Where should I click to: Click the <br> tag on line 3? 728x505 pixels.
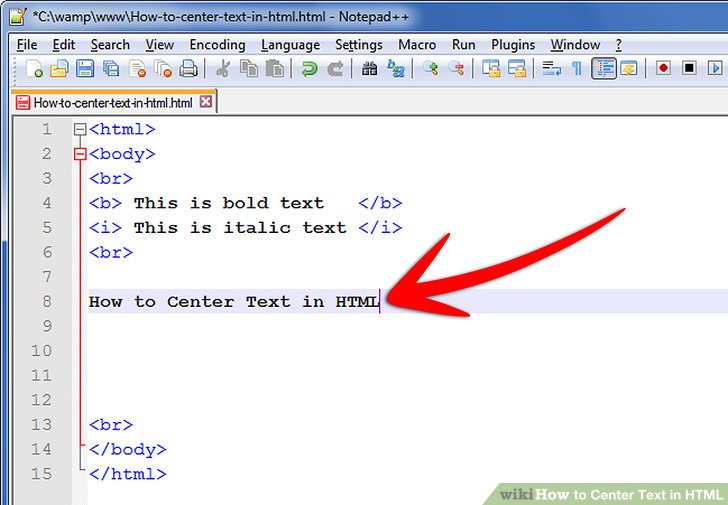click(111, 178)
